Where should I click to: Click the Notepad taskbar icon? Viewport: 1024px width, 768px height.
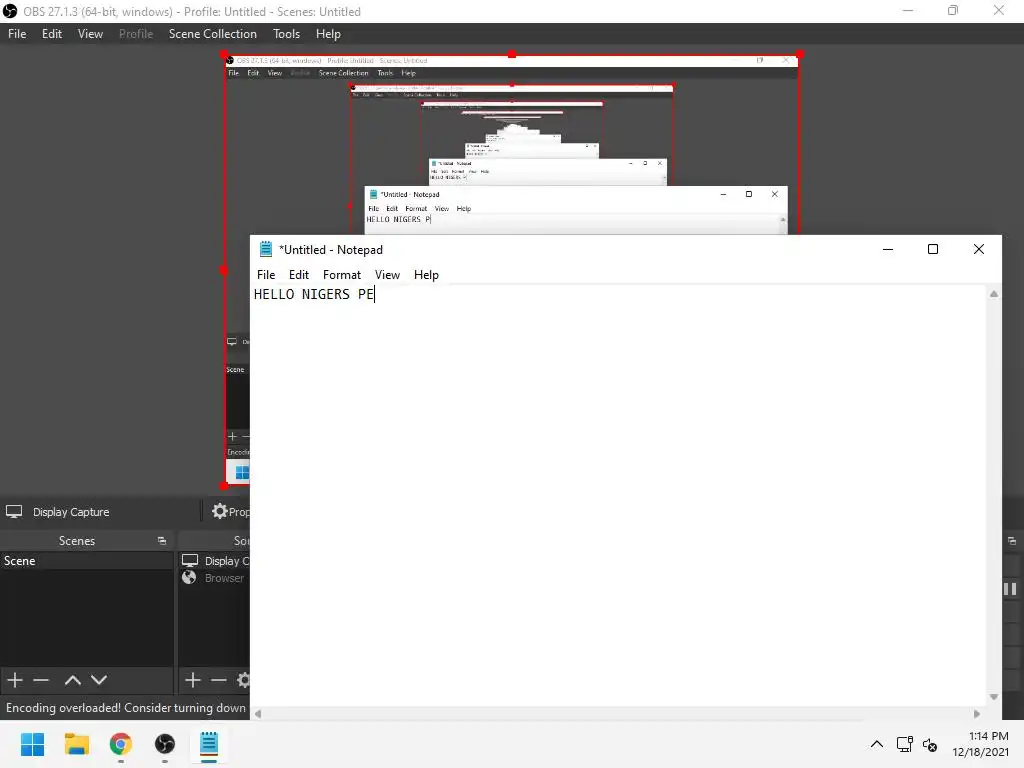click(209, 744)
